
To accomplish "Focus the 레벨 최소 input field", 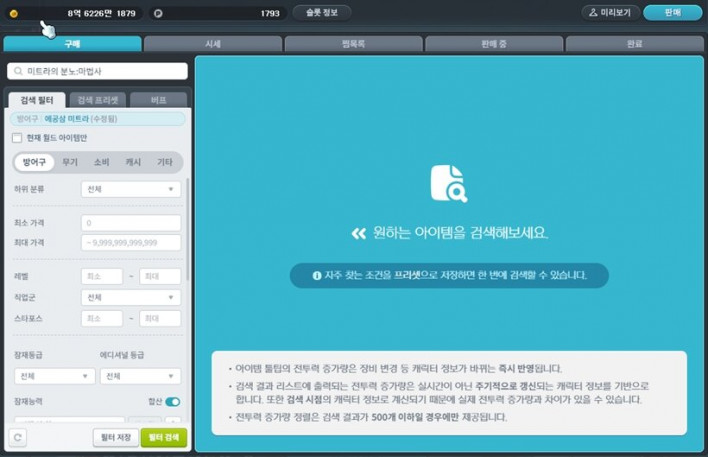I will (102, 276).
